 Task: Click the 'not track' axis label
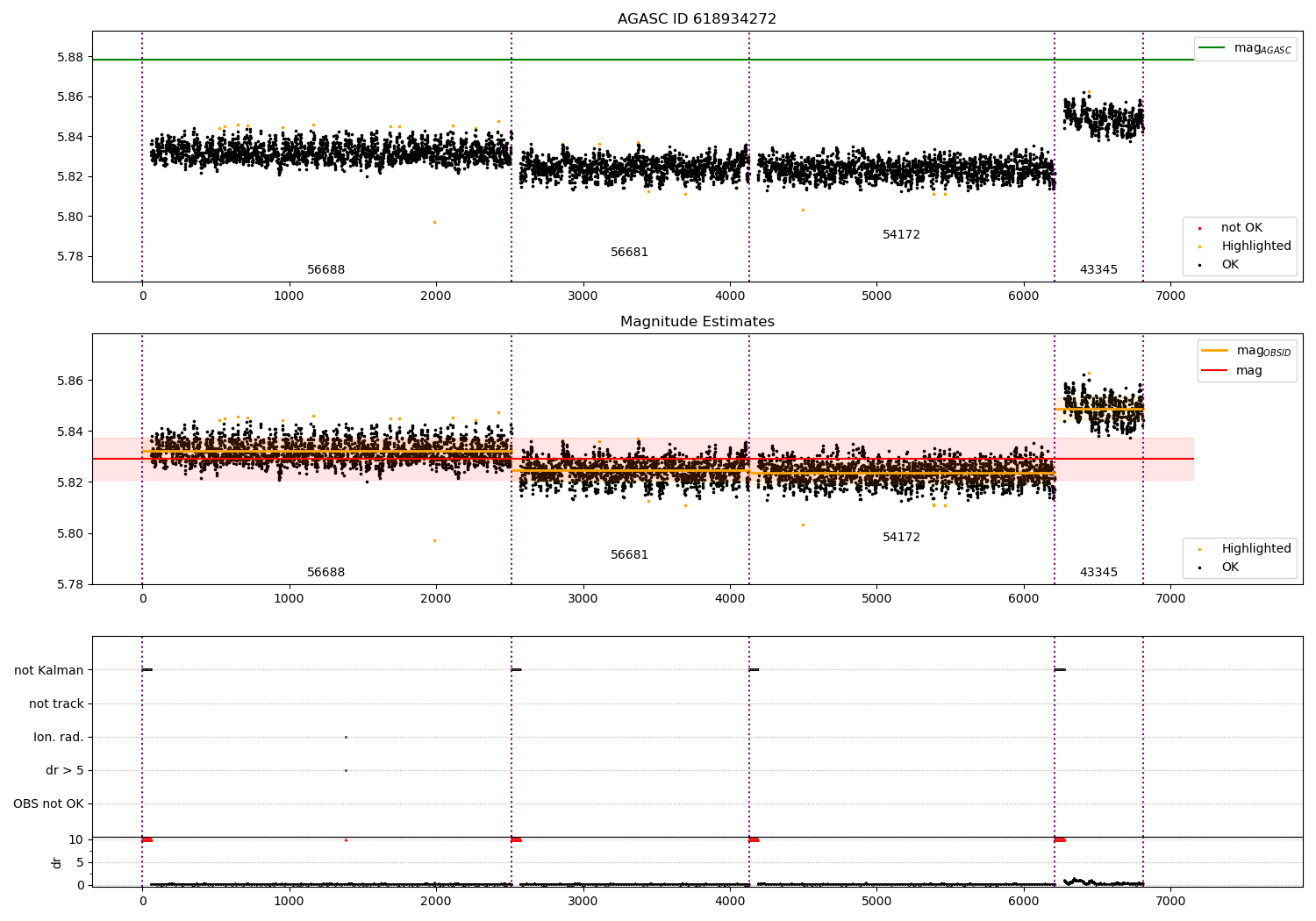[x=56, y=704]
